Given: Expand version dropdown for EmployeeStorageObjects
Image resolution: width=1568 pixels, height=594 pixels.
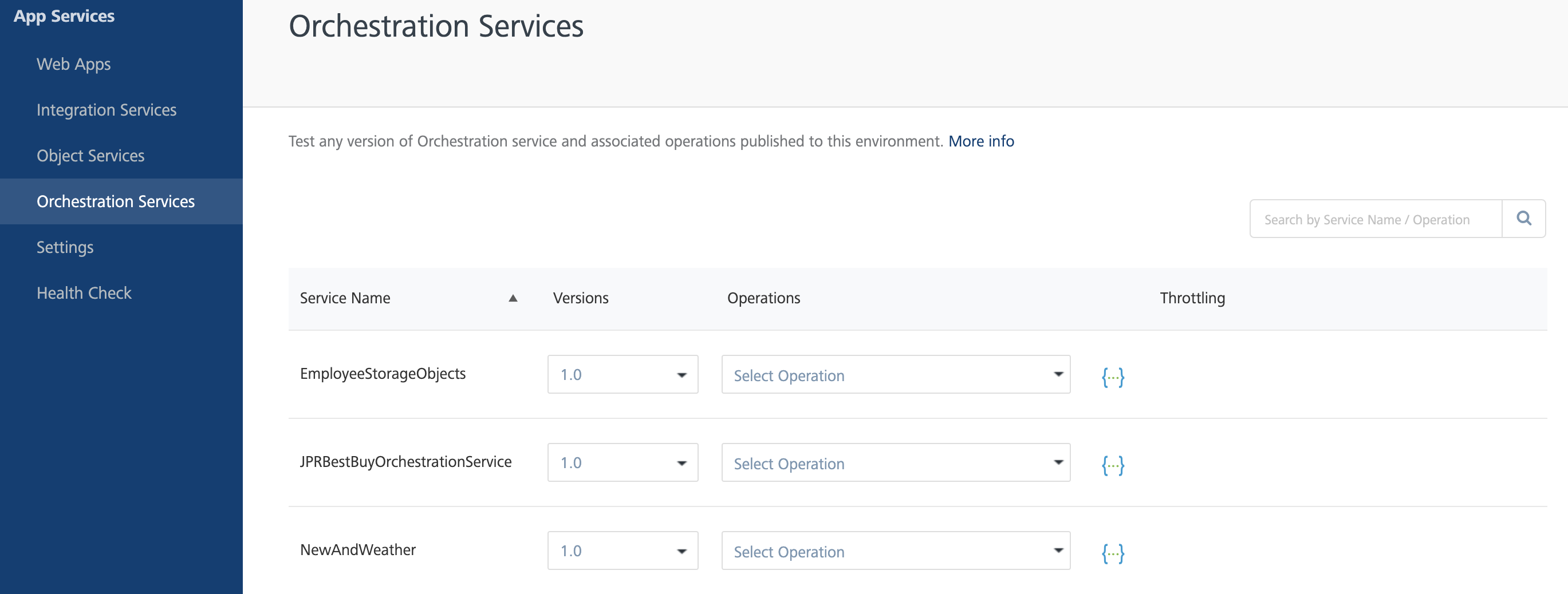Looking at the screenshot, I should (x=622, y=374).
